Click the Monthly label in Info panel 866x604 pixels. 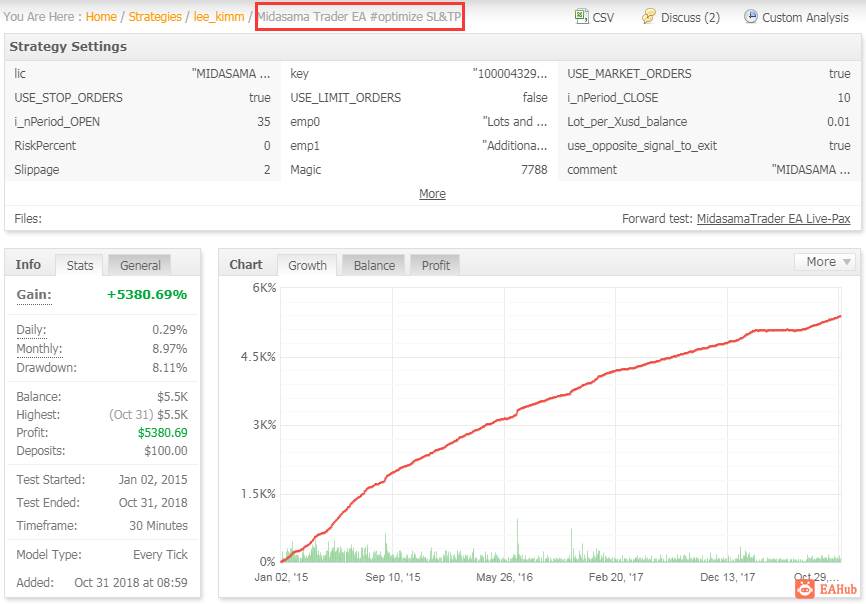(39, 349)
